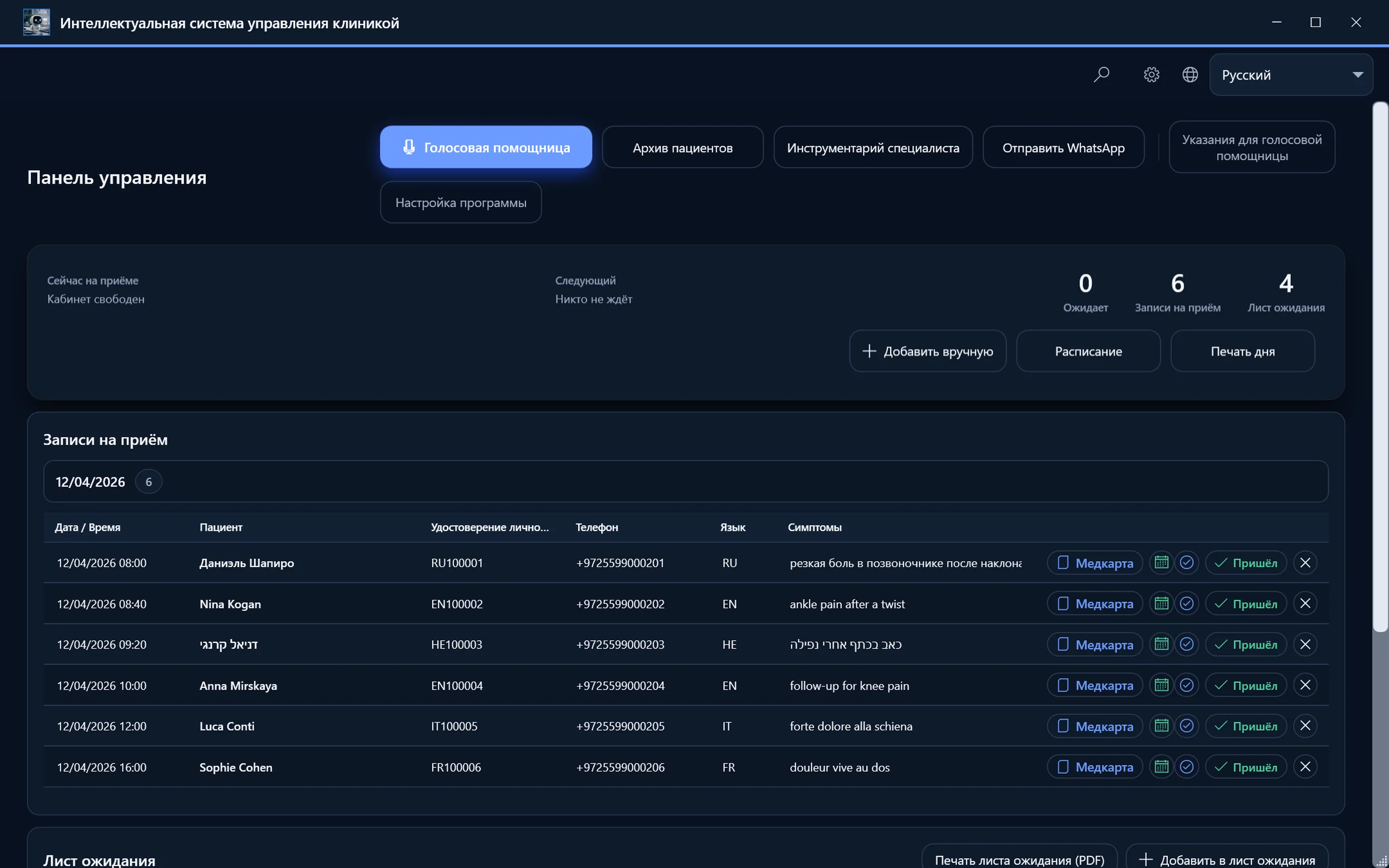1389x868 pixels.
Task: Open Медкарта for the 09:20 appointment
Action: click(1094, 644)
